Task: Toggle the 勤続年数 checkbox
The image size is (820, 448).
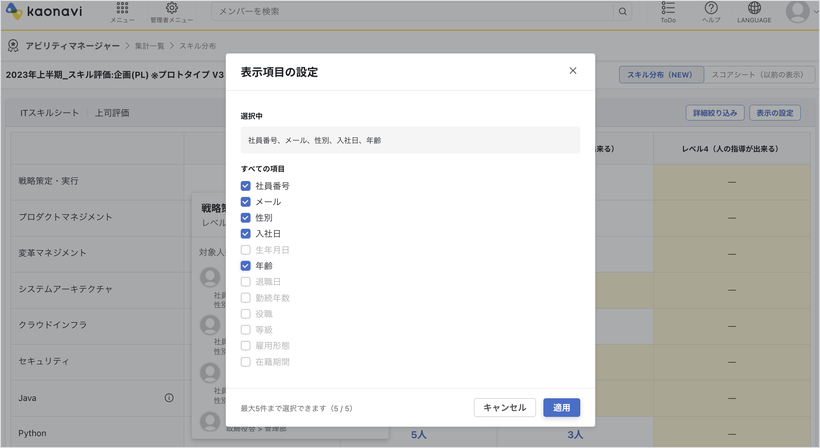Action: [x=245, y=298]
